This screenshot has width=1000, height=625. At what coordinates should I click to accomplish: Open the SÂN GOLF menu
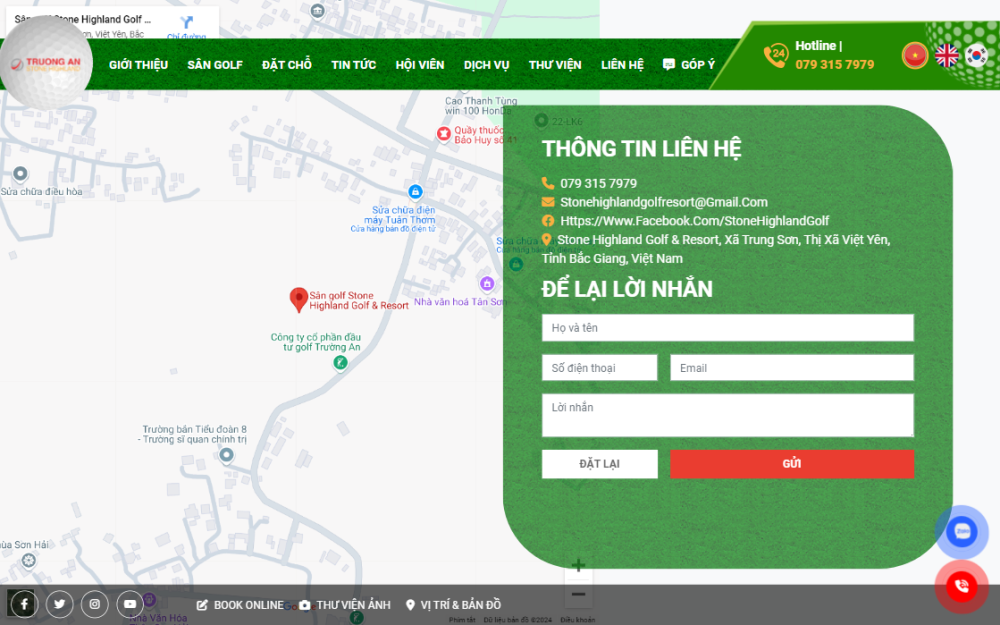coord(215,64)
